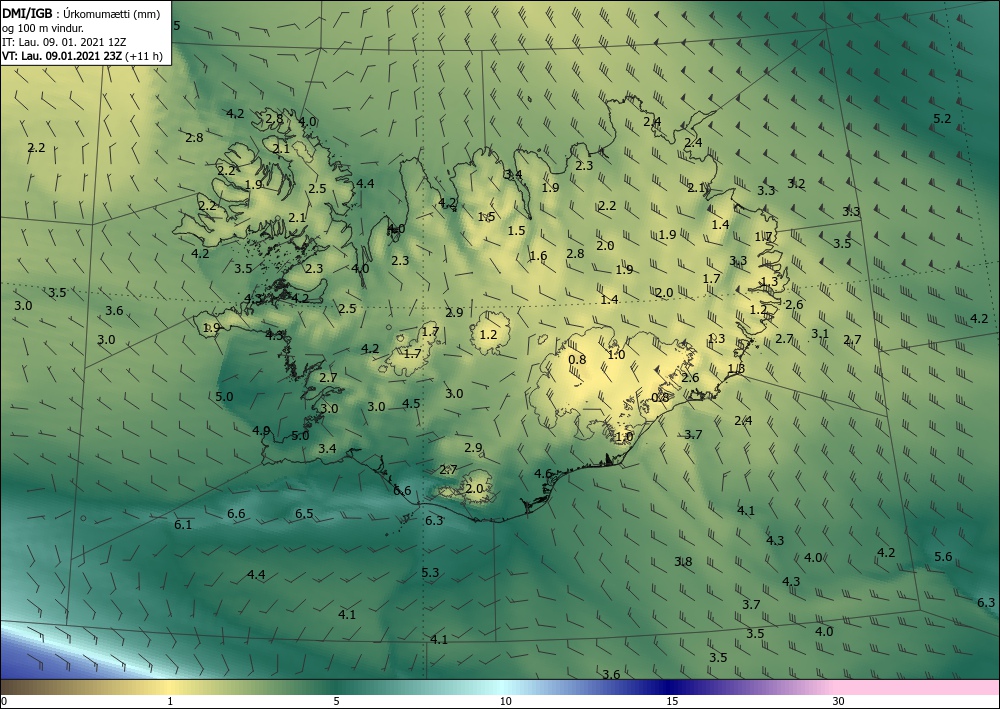Click the 4.5 value on the map
This screenshot has width=1000, height=709.
(x=411, y=403)
